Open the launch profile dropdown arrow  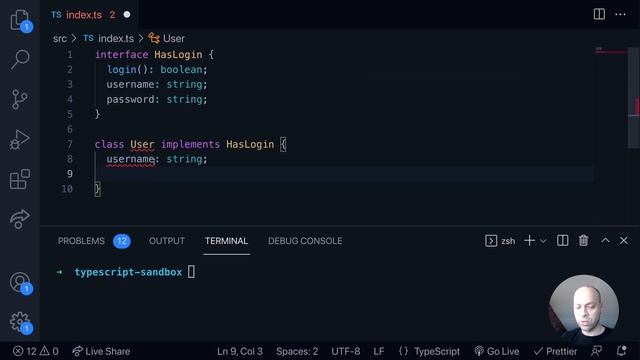pyautogui.click(x=543, y=241)
